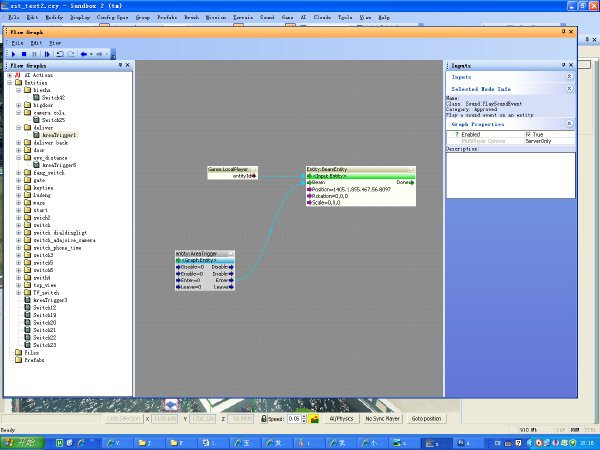Select the AreaTrigger1 graph under deliver
600x450 pixels.
tap(59, 135)
